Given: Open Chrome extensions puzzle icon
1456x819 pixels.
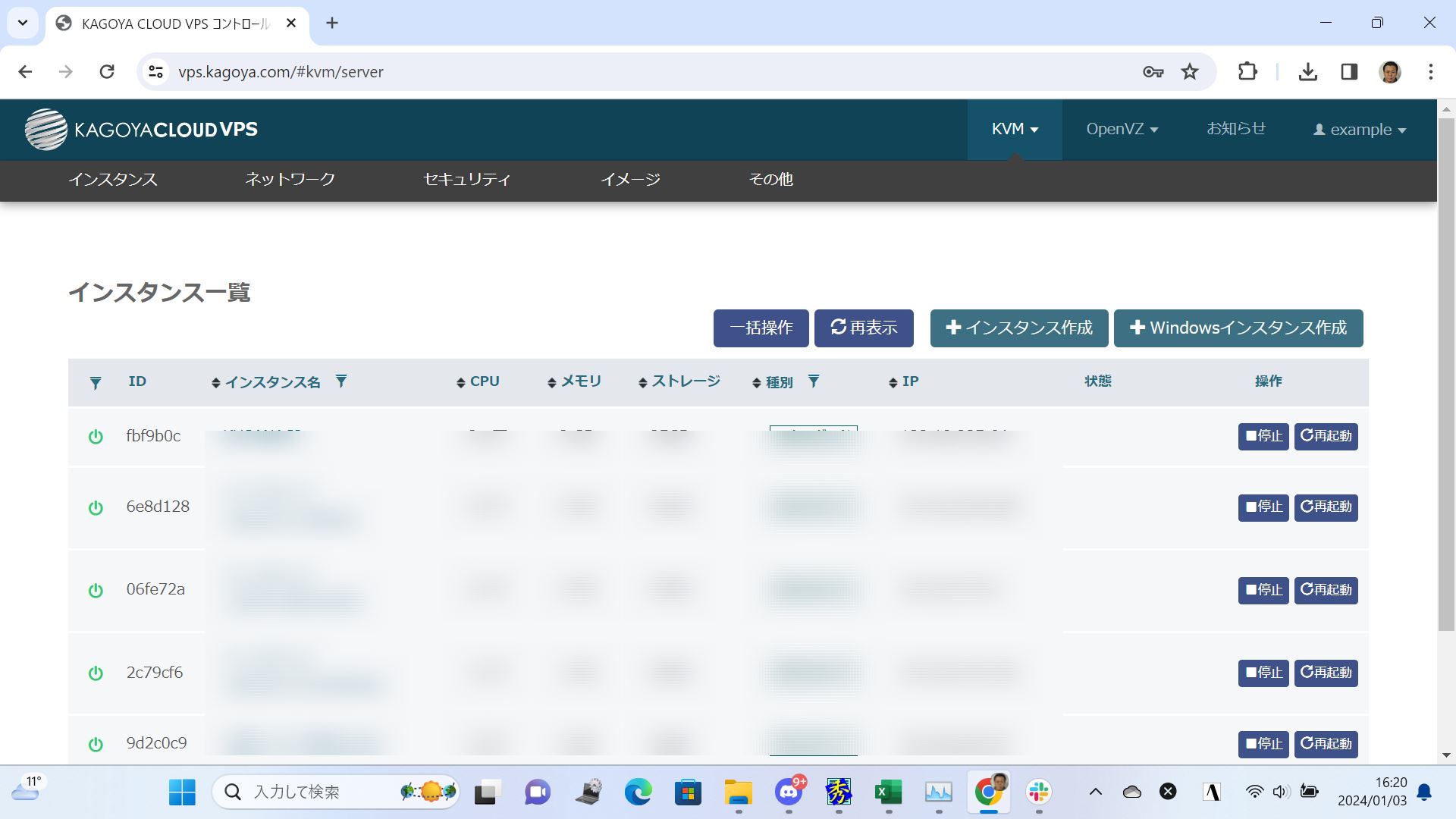Looking at the screenshot, I should (x=1247, y=72).
